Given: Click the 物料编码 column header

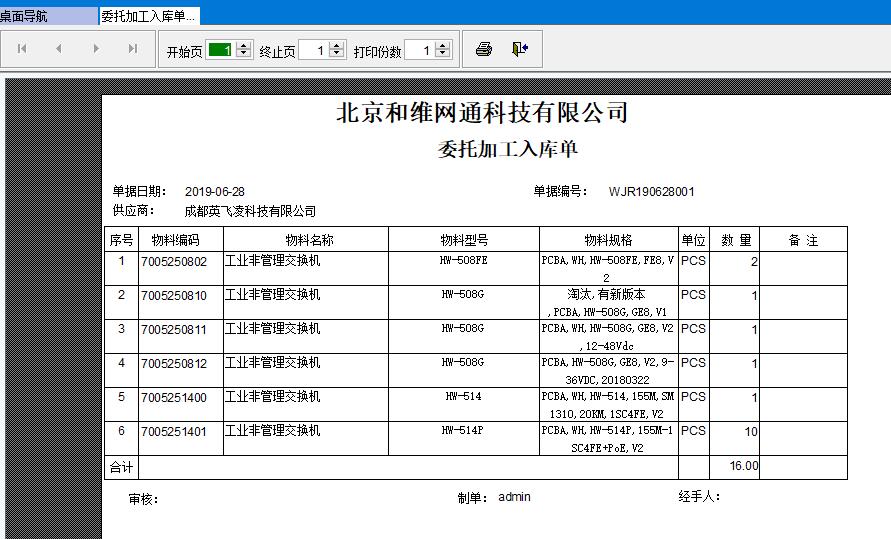Looking at the screenshot, I should tap(176, 240).
